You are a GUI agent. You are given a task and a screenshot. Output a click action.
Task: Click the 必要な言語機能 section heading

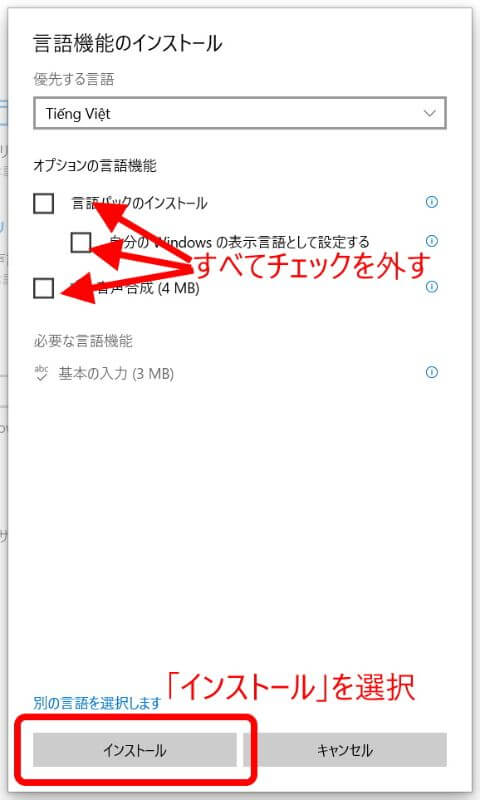tap(83, 341)
